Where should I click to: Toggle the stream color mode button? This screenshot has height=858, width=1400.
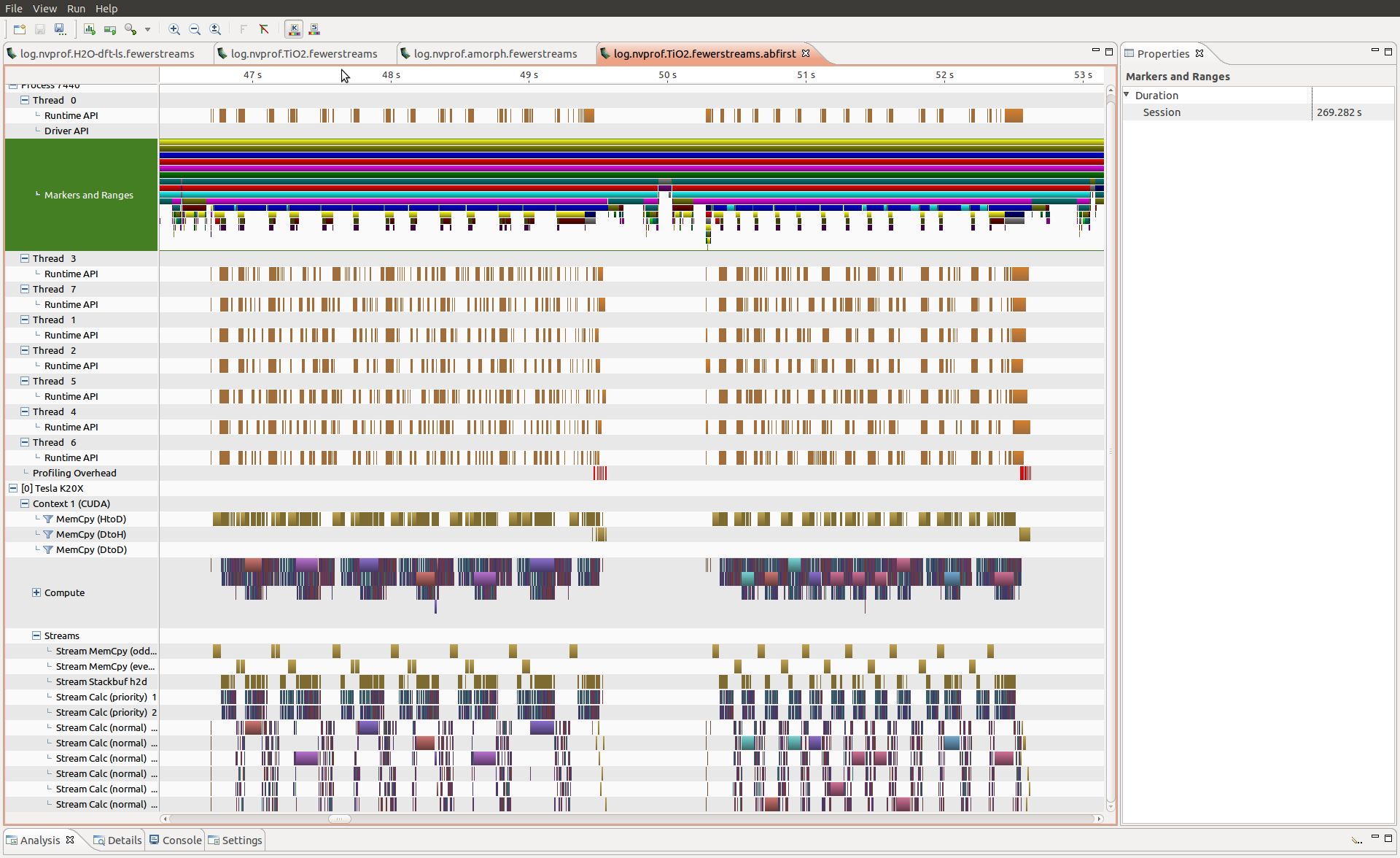click(314, 29)
